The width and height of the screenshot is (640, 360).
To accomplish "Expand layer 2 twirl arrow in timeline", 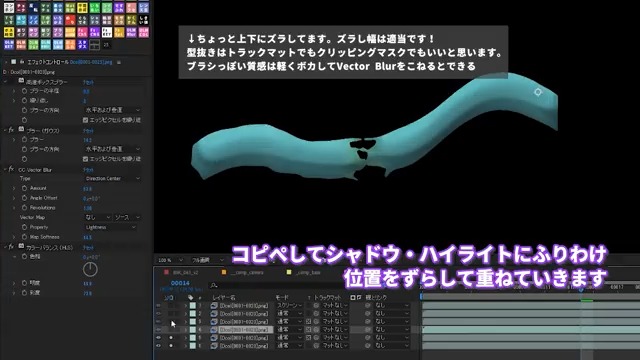I will coord(186,313).
